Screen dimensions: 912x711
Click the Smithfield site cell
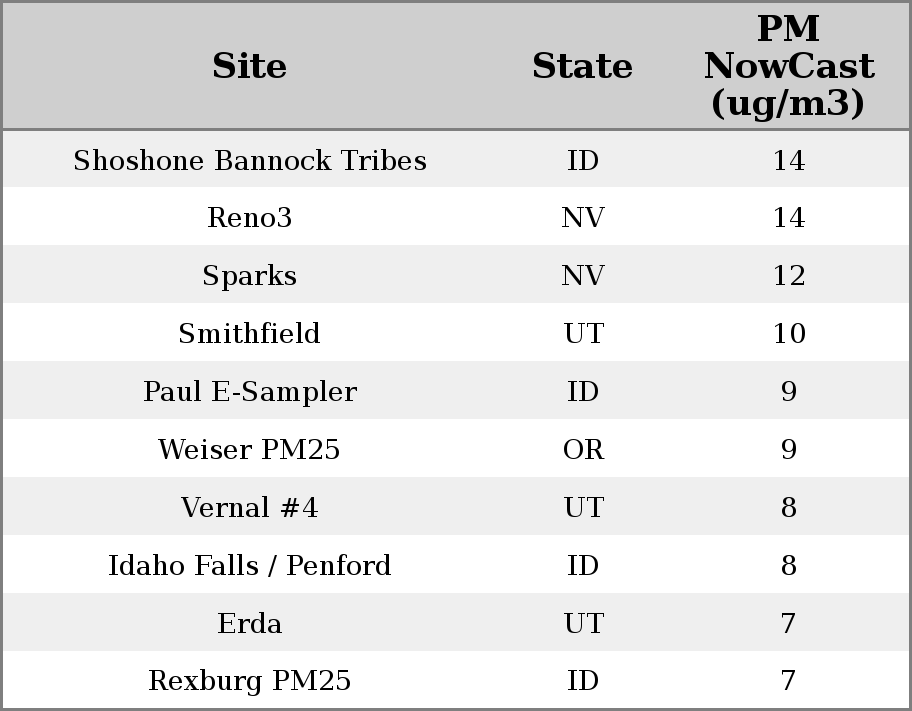point(249,334)
